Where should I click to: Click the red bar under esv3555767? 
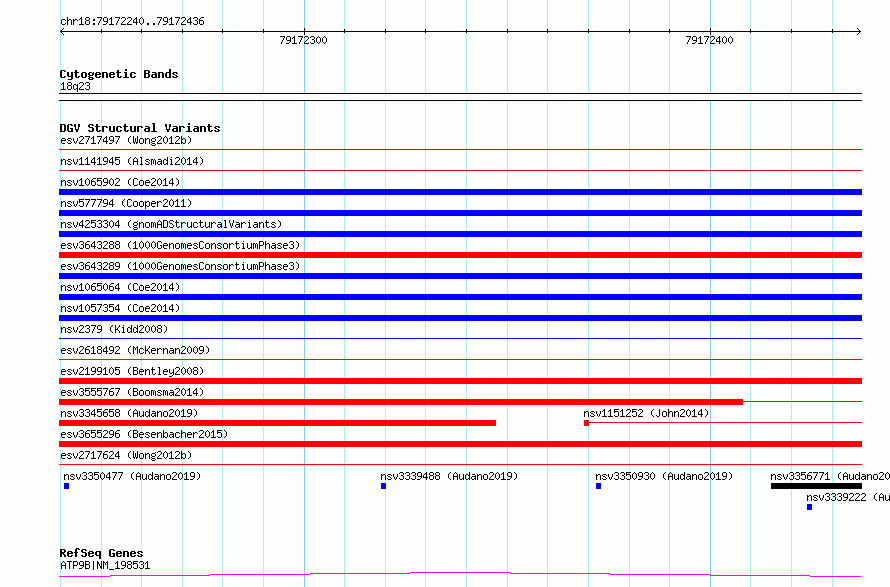(x=401, y=402)
